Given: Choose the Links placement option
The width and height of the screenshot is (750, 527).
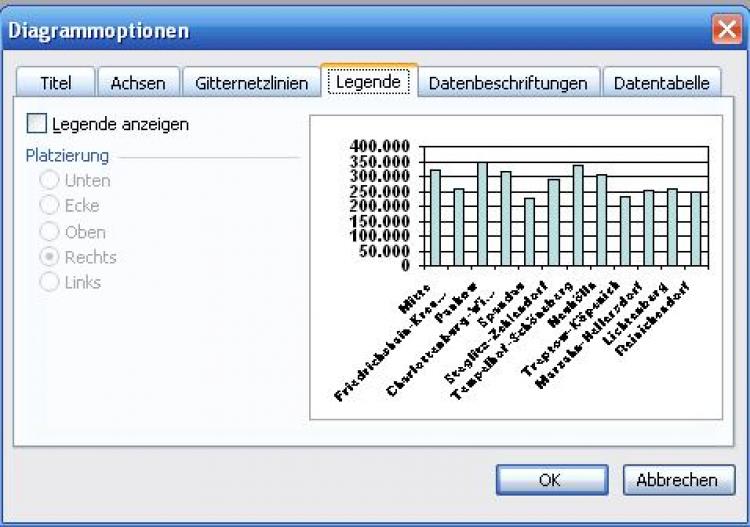Looking at the screenshot, I should click(49, 283).
